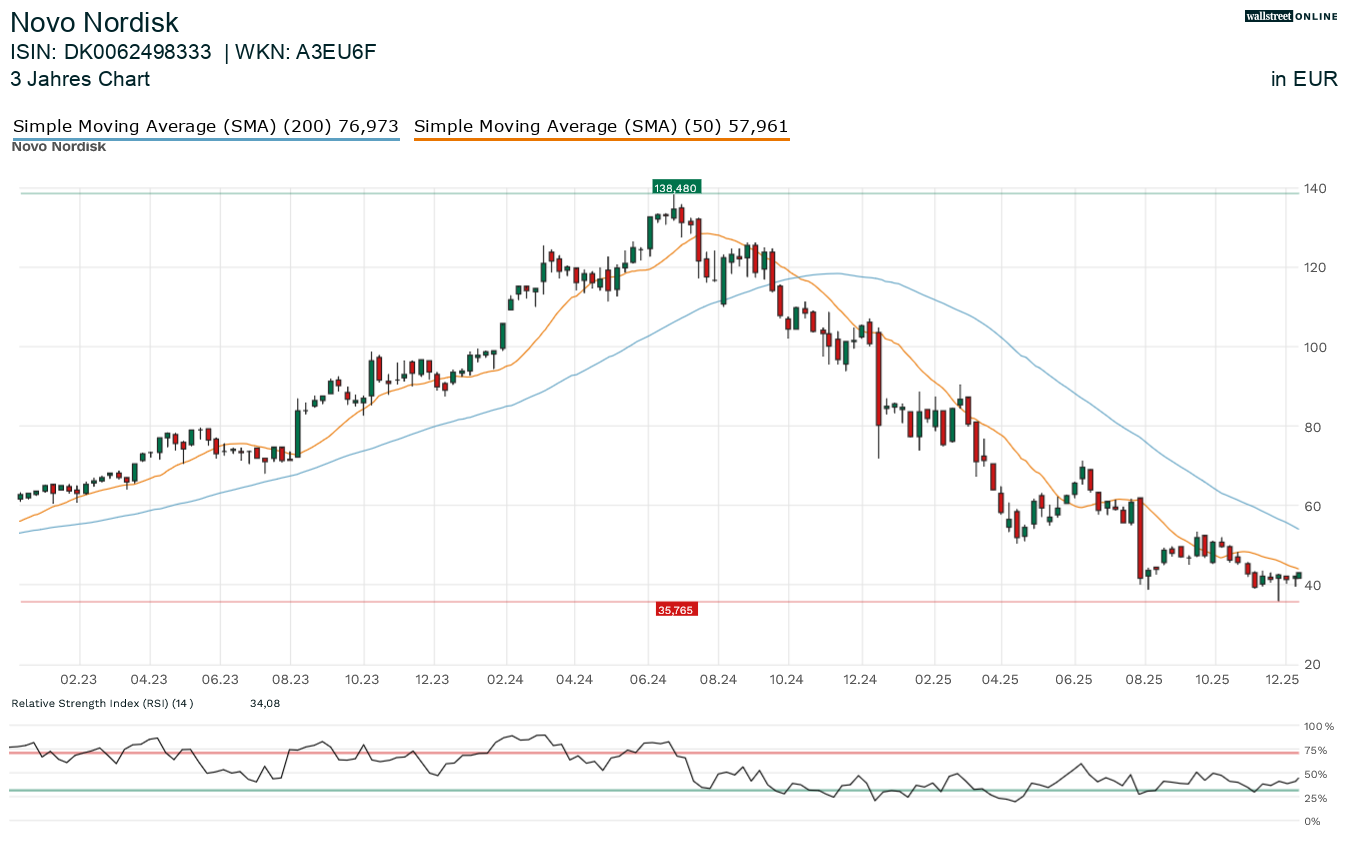Click the 06.24 date on time axis
This screenshot has width=1349, height=848.
click(x=648, y=680)
